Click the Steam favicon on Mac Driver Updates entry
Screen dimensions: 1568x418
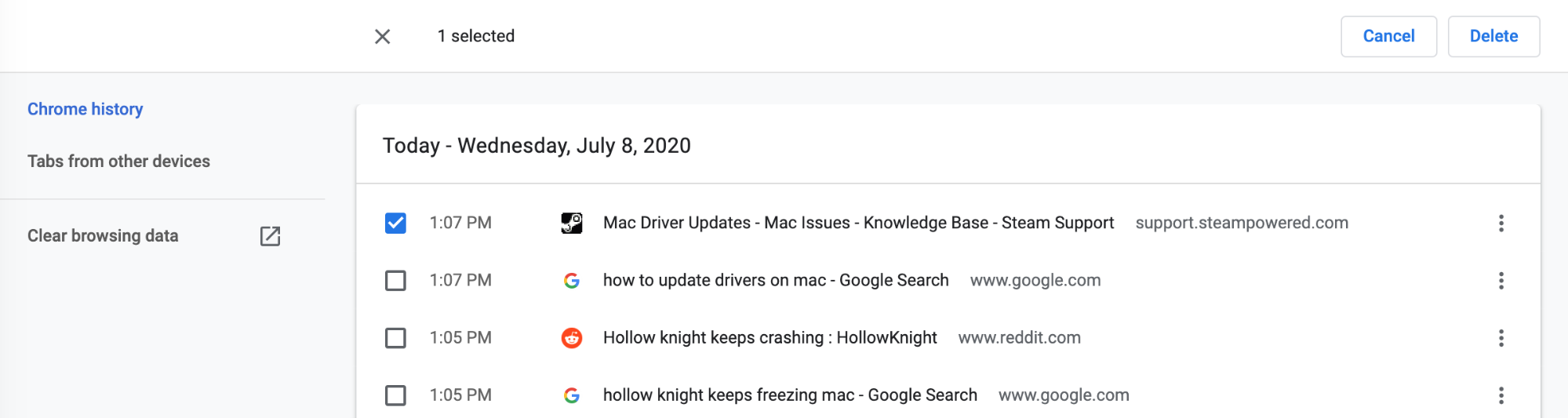coord(572,224)
